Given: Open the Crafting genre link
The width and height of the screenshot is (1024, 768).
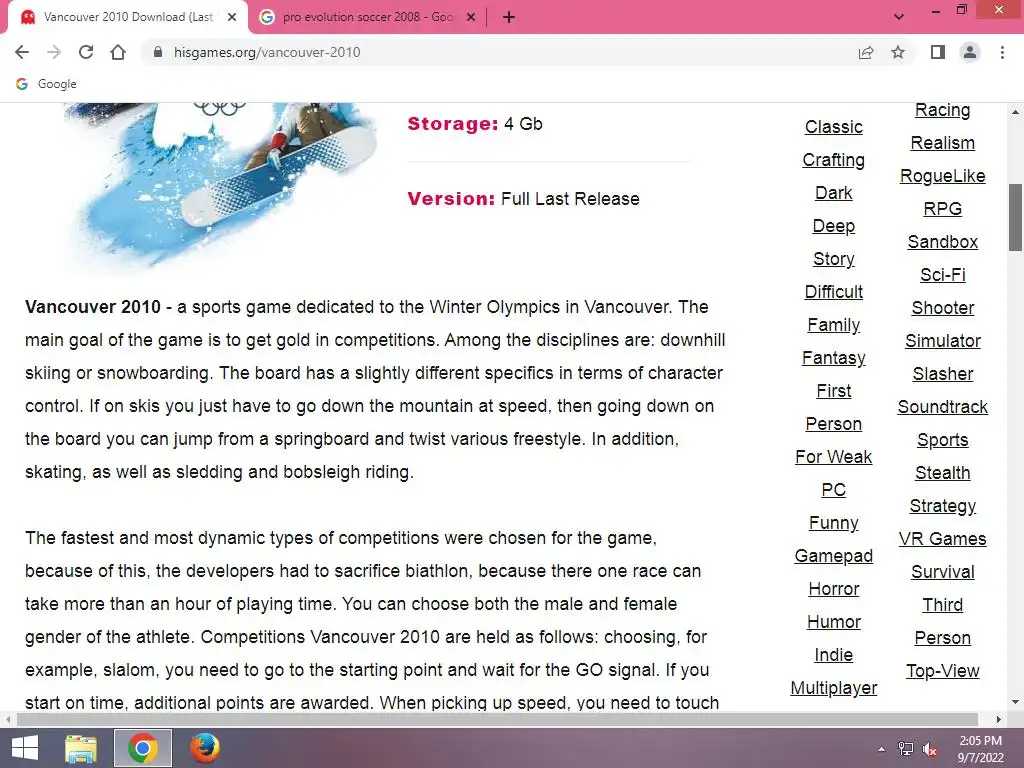Looking at the screenshot, I should 833,160.
